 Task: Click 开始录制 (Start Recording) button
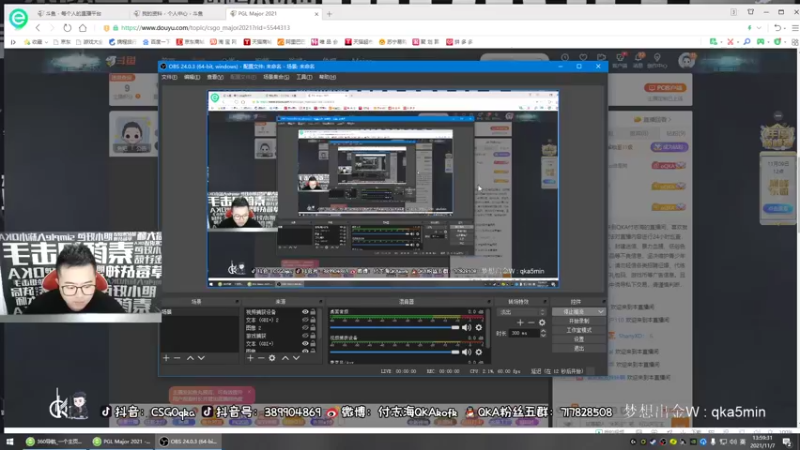(x=578, y=321)
